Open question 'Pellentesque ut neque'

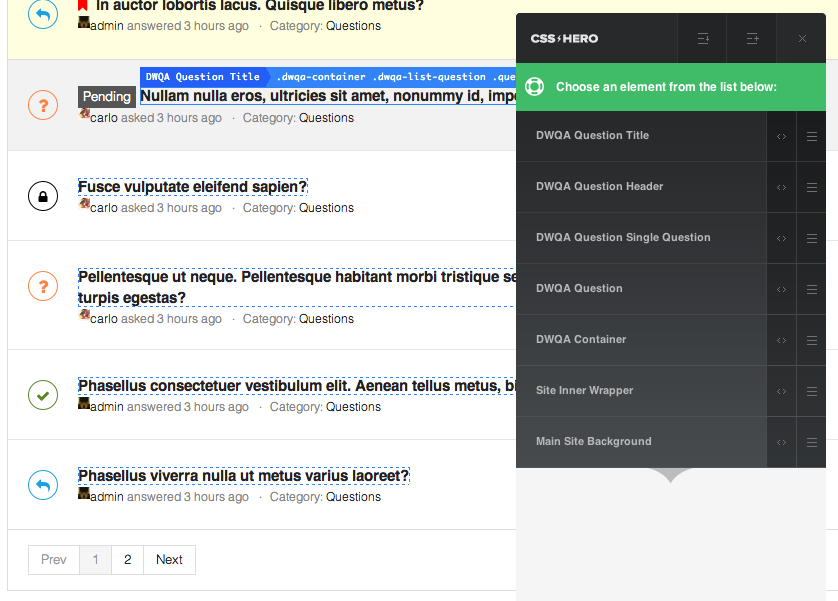(297, 287)
